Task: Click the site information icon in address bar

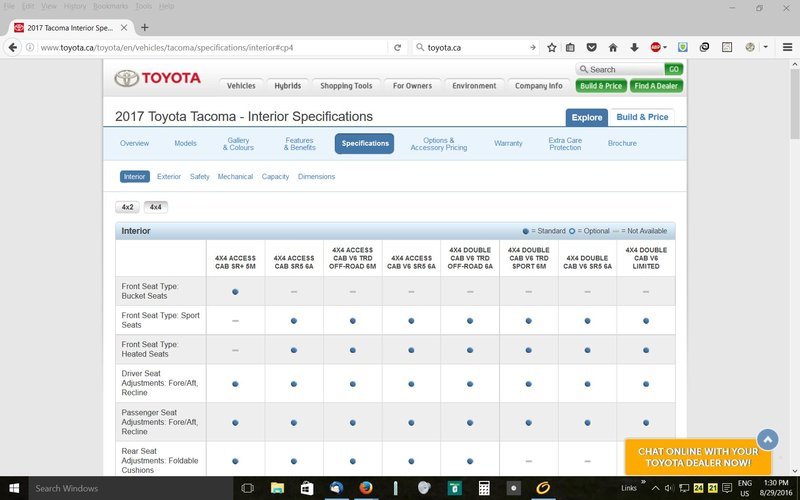Action: tap(30, 47)
